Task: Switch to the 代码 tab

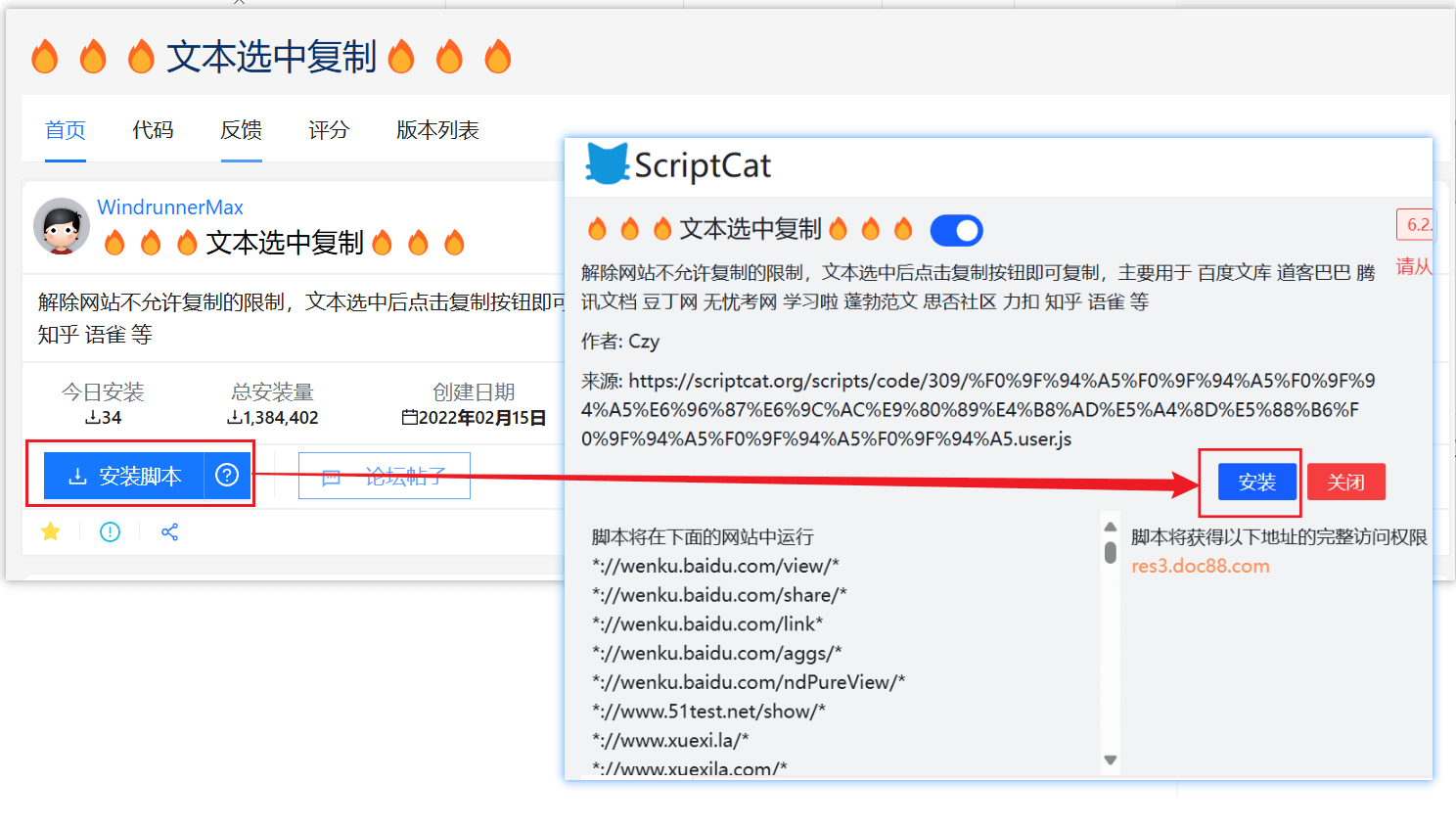Action: [x=153, y=130]
